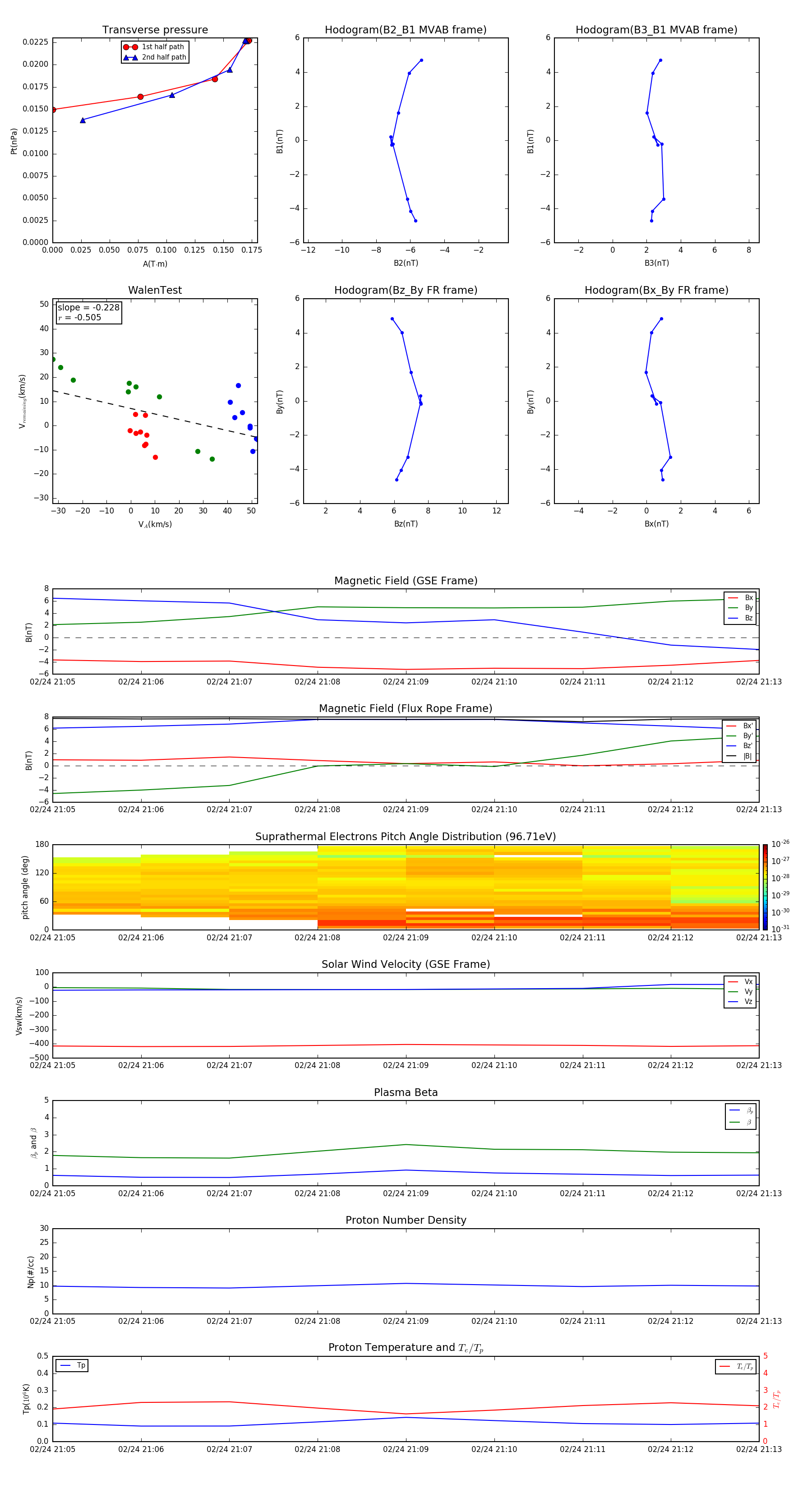Click '02/24 21:09' tick under Plasma Beta
Image resolution: width=812 pixels, height=1489 pixels.
click(406, 1193)
